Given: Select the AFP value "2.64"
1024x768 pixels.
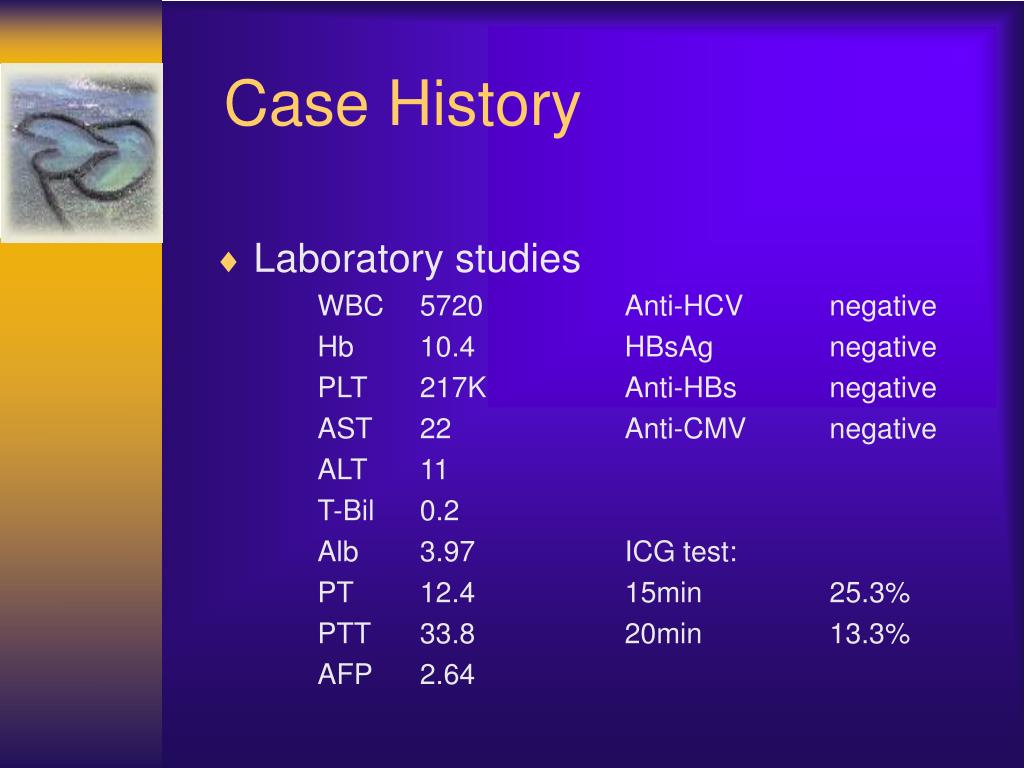Looking at the screenshot, I should 447,674.
